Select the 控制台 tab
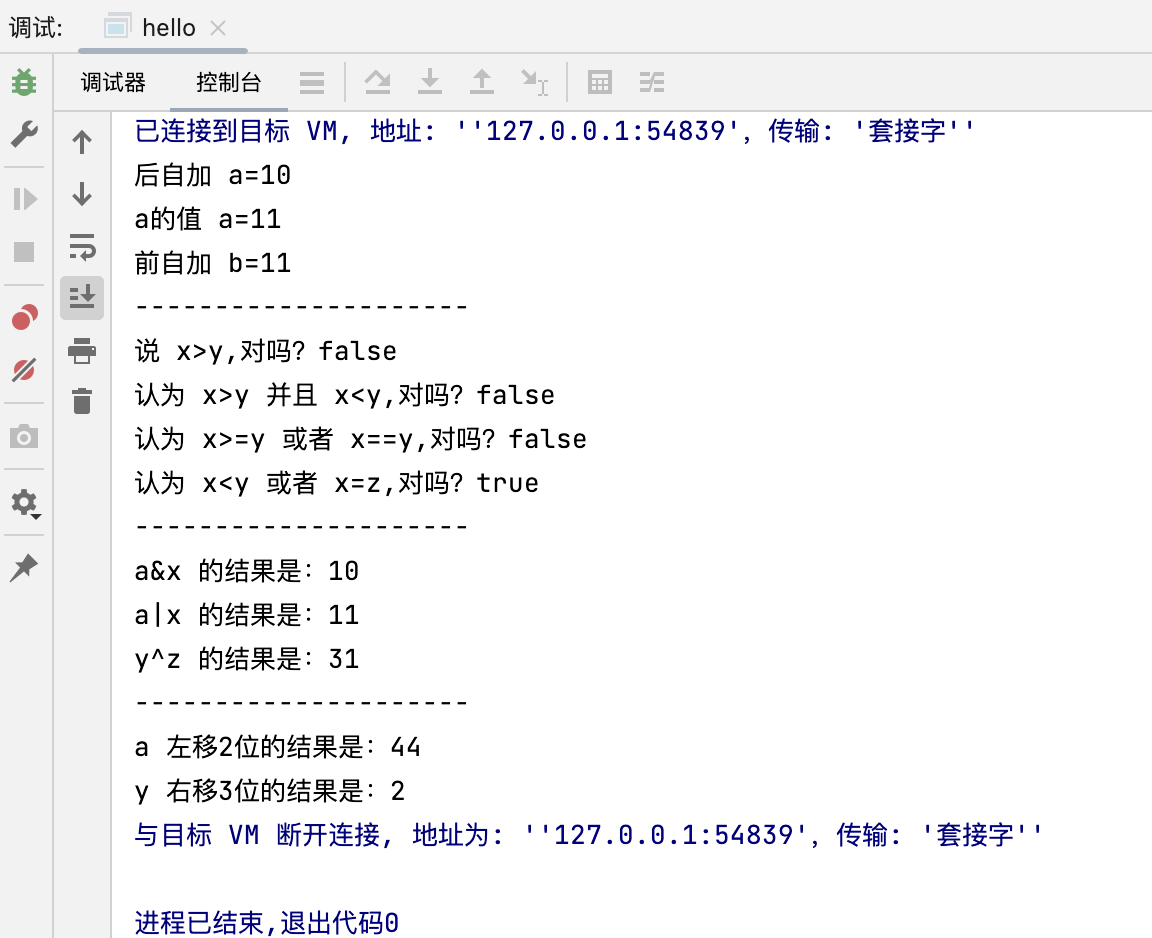The image size is (1152, 938). tap(228, 83)
